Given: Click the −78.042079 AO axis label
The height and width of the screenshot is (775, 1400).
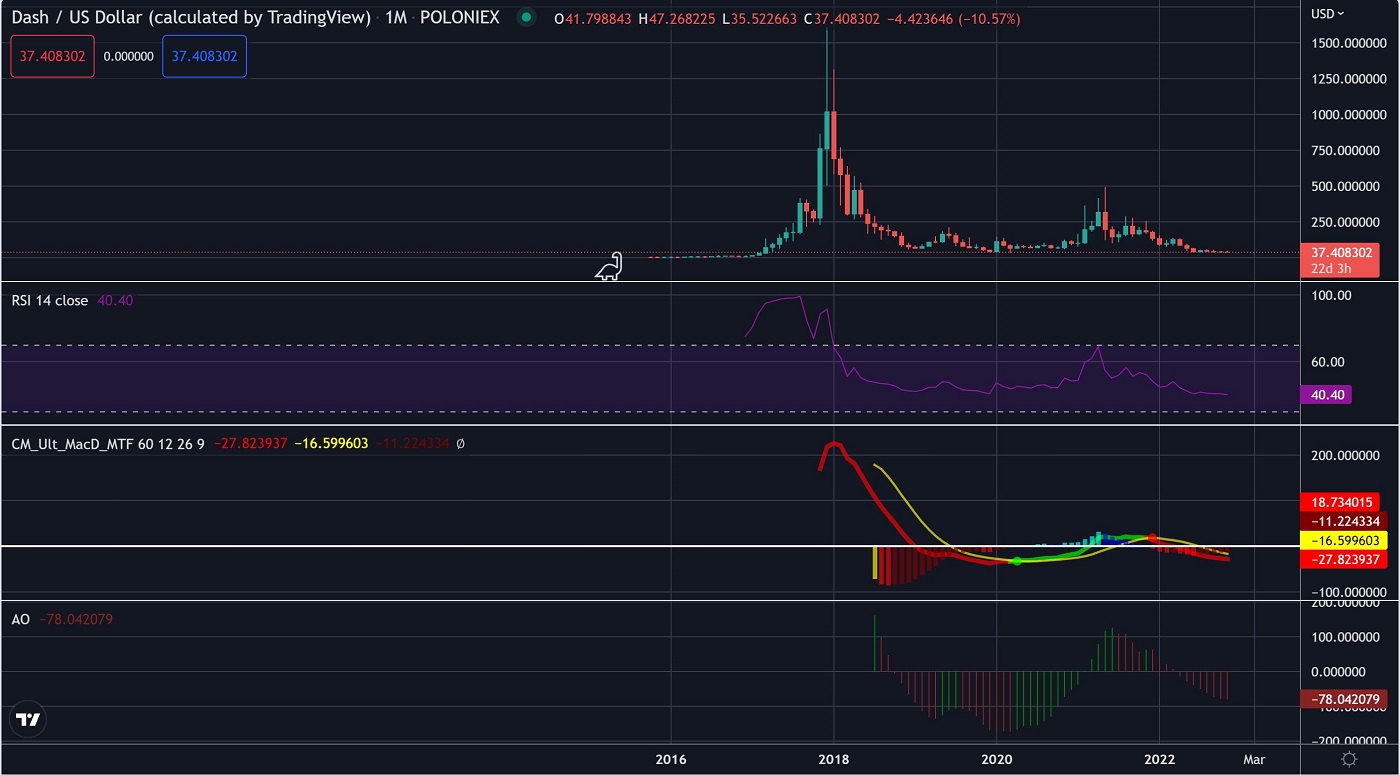Looking at the screenshot, I should click(1345, 699).
